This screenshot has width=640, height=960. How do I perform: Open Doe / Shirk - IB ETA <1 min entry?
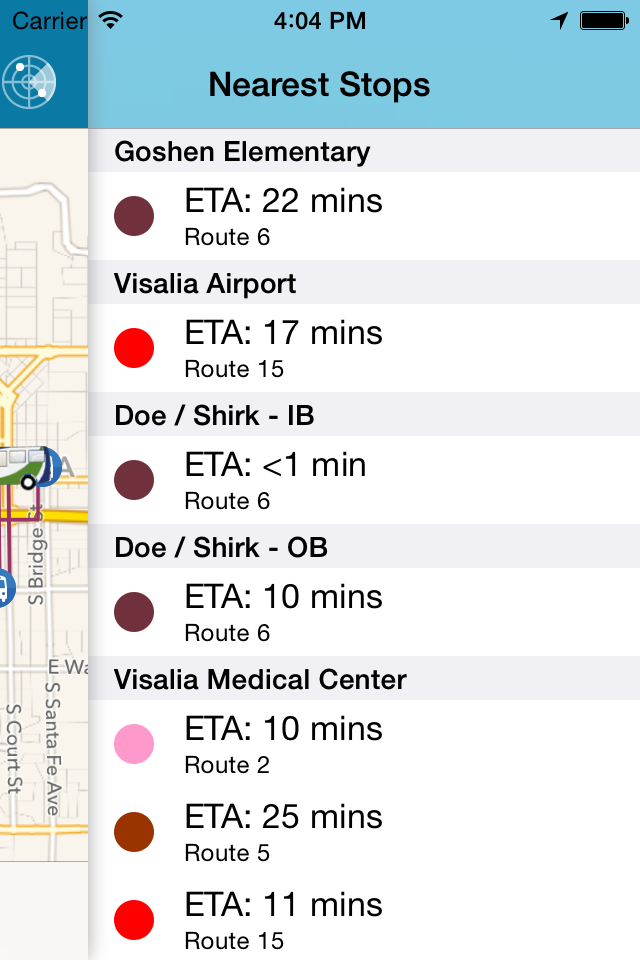(364, 480)
